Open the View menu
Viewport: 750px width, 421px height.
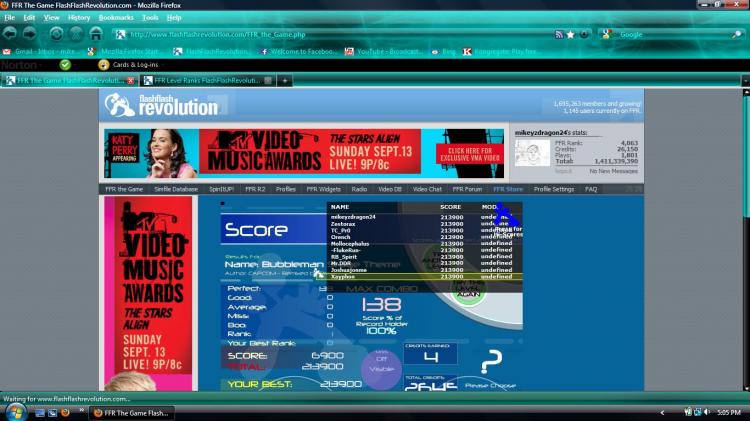(x=52, y=18)
